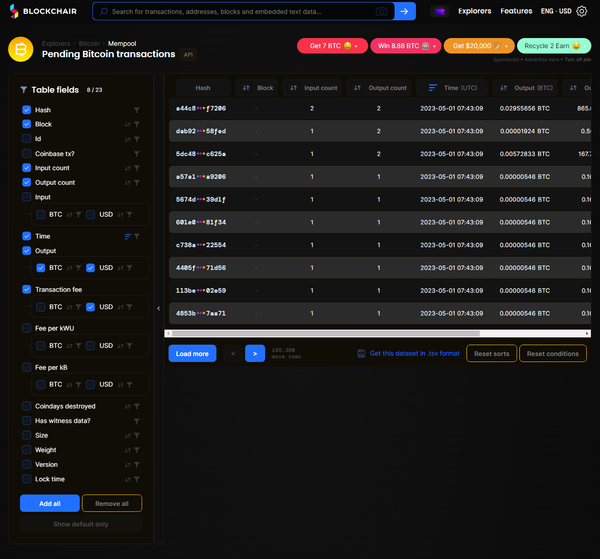Go to next page of results

[255, 354]
